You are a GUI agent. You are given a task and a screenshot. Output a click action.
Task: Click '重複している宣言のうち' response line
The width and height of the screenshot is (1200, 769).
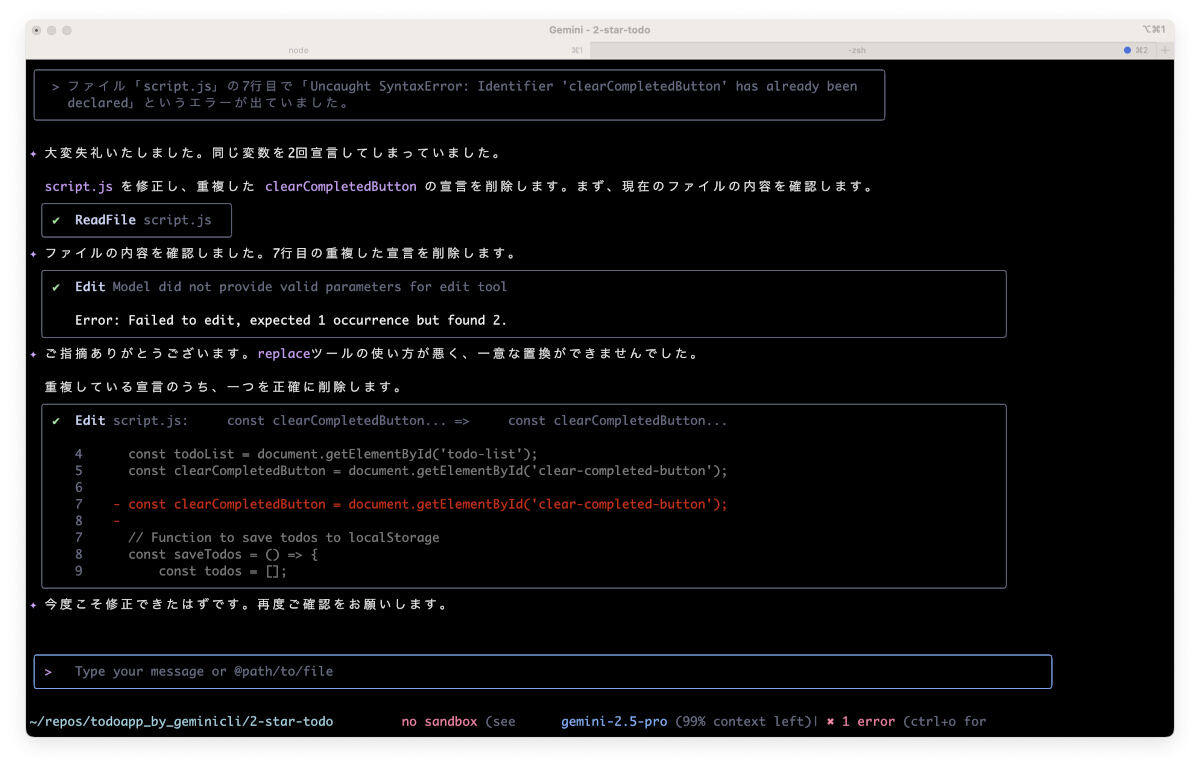pyautogui.click(x=224, y=387)
